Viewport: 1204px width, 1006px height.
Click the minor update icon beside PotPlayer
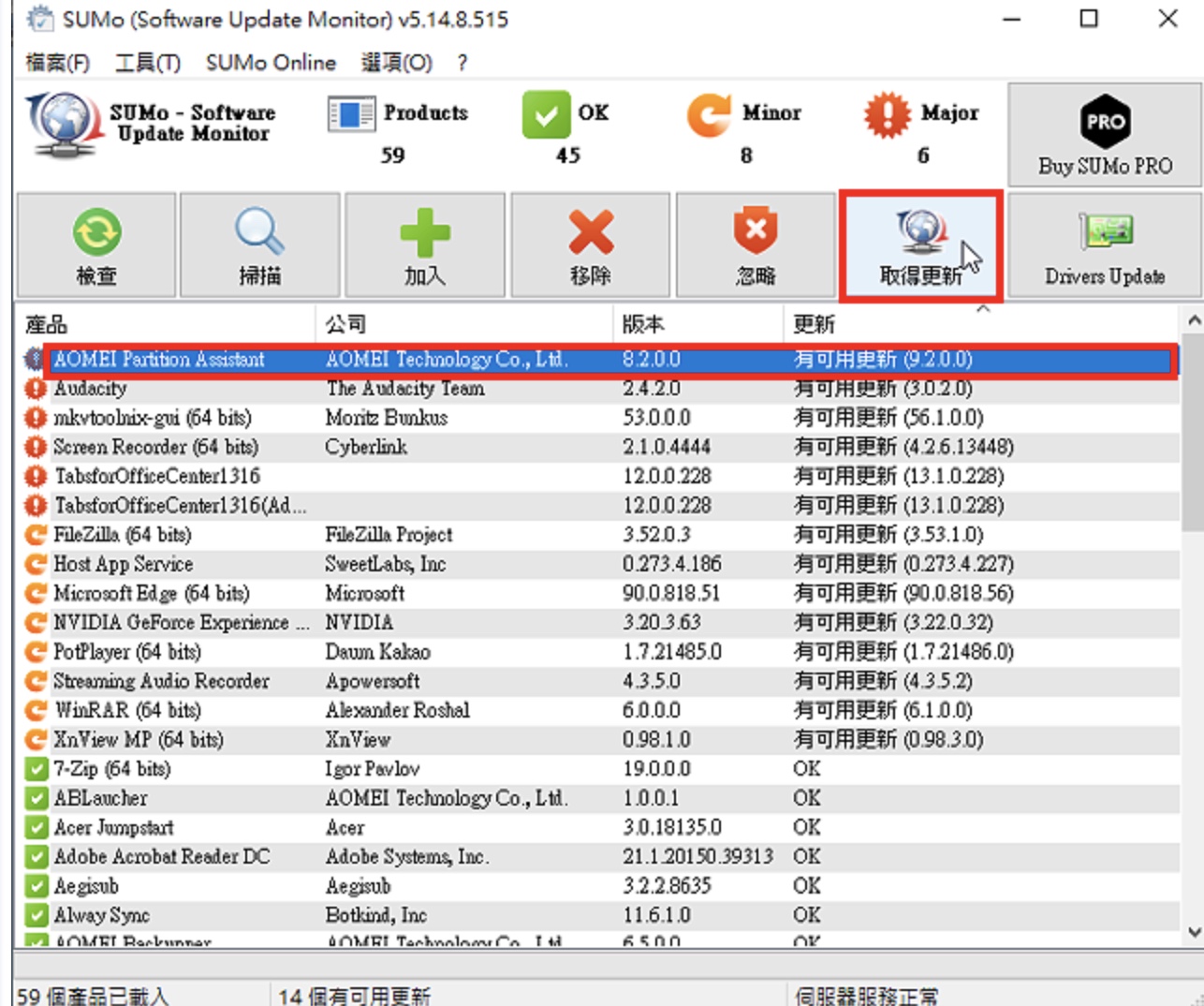point(36,652)
